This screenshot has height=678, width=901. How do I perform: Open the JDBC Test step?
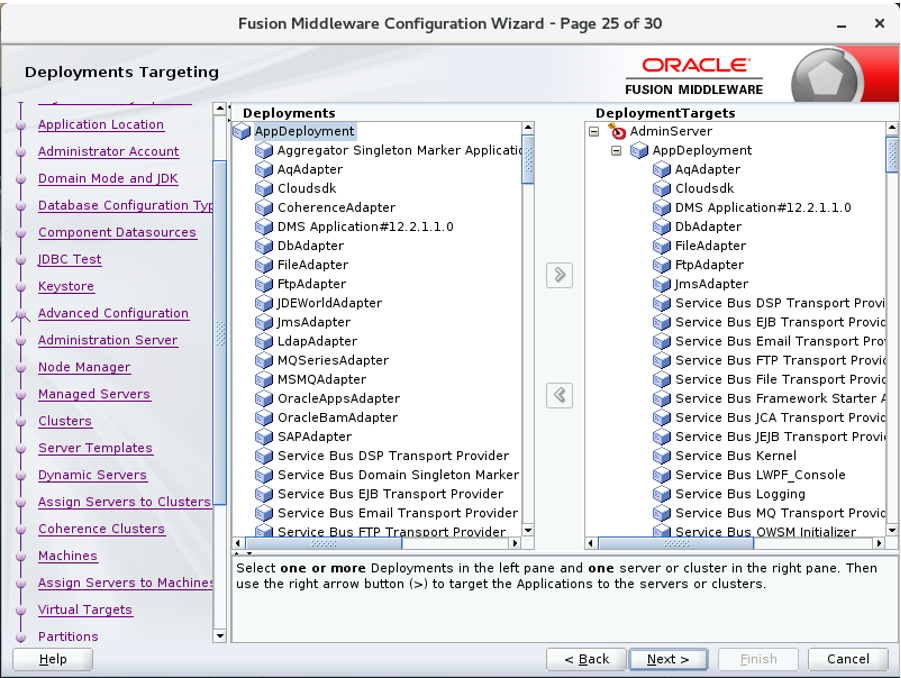[x=70, y=260]
